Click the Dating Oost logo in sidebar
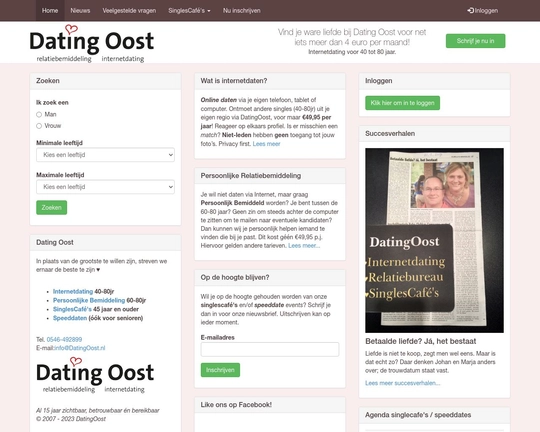 click(x=95, y=376)
